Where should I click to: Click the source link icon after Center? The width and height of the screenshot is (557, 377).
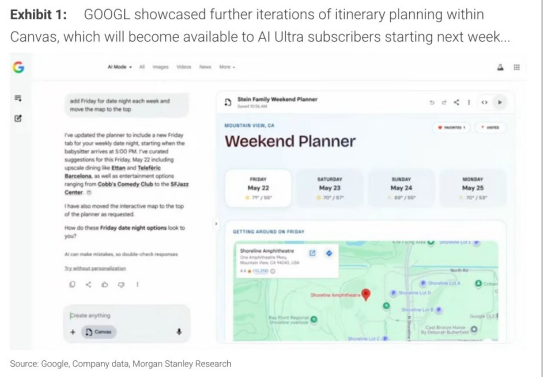(89, 192)
